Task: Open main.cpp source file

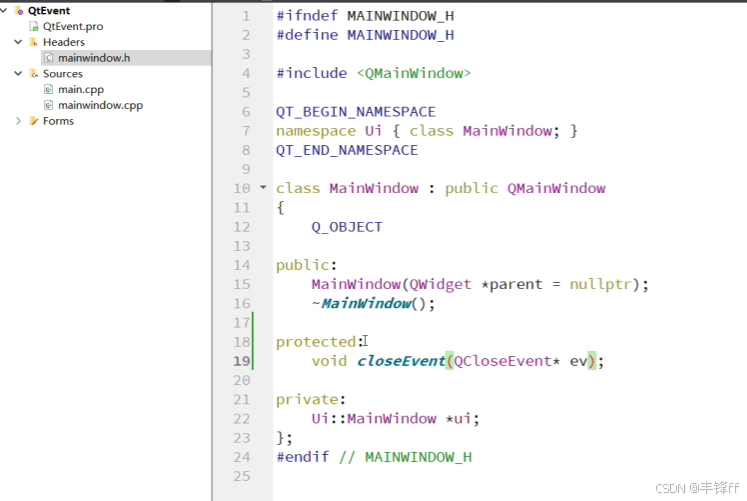Action: click(81, 89)
